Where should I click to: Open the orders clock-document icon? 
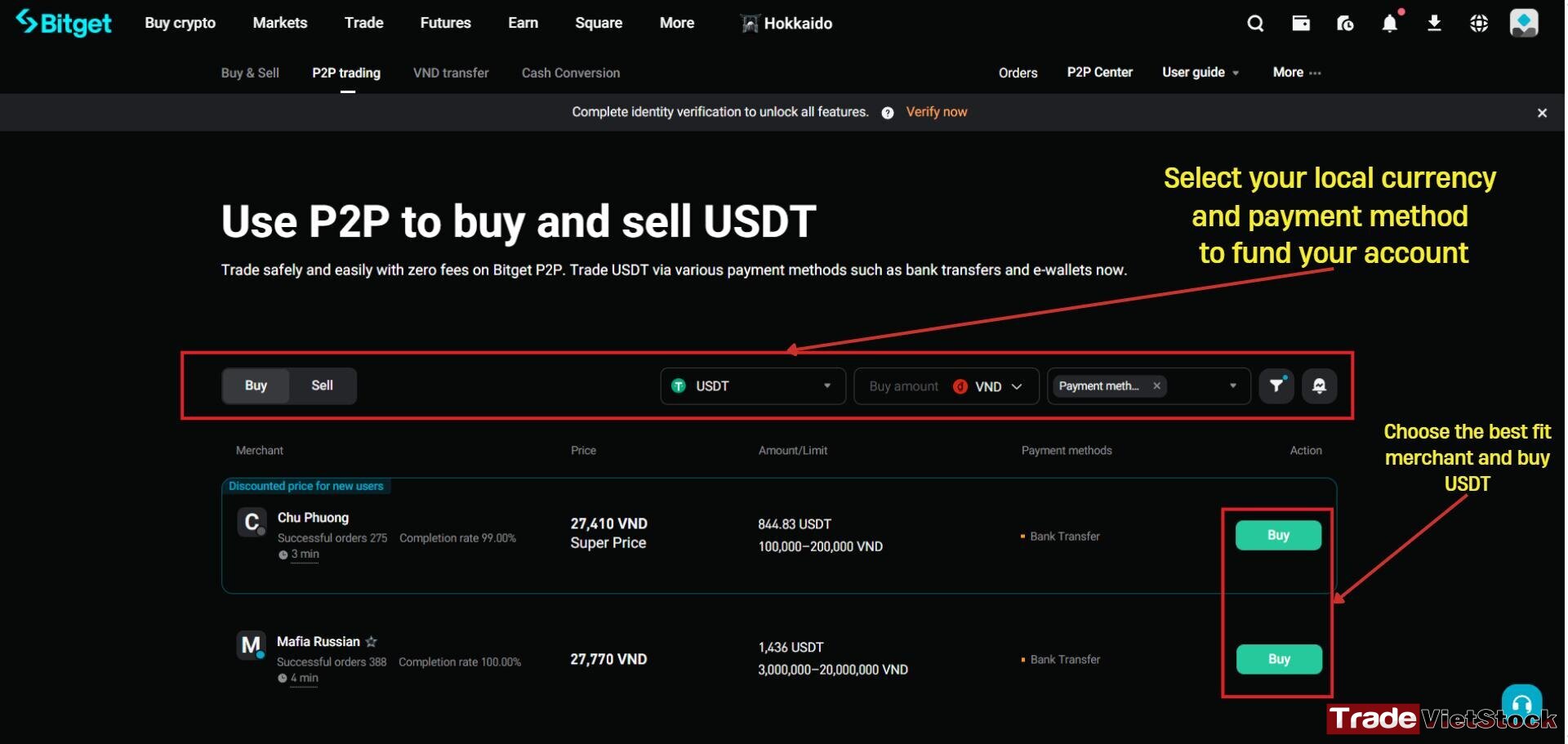1345,24
